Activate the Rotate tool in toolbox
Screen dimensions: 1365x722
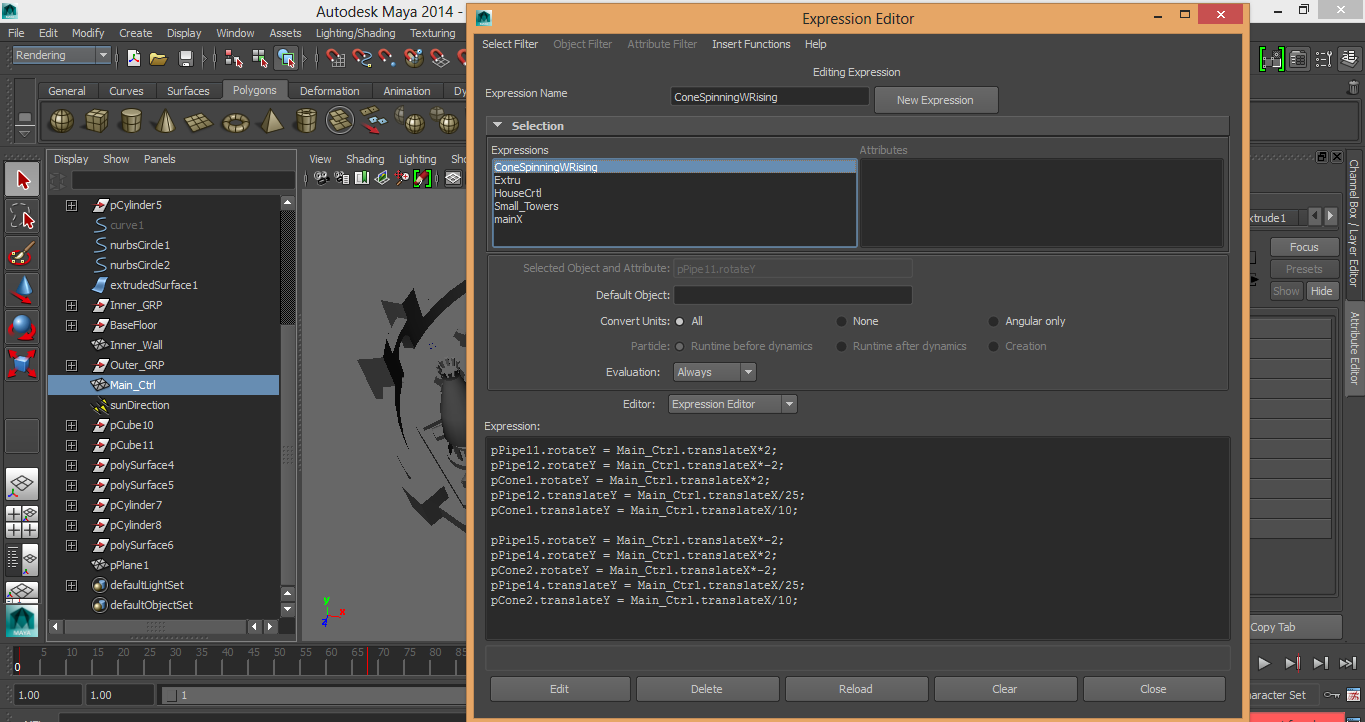pyautogui.click(x=22, y=328)
